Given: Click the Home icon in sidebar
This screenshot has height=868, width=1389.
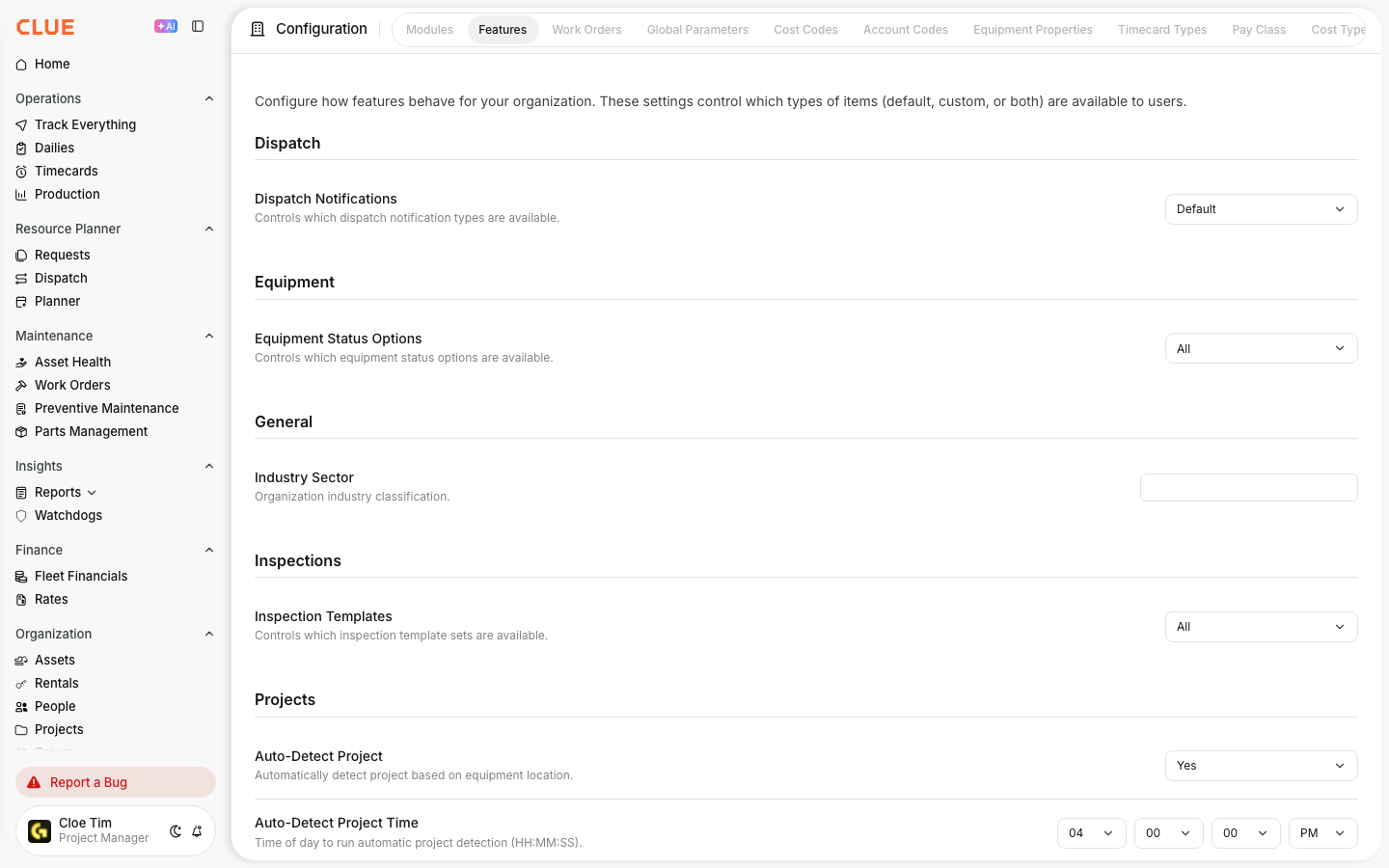Looking at the screenshot, I should (21, 65).
